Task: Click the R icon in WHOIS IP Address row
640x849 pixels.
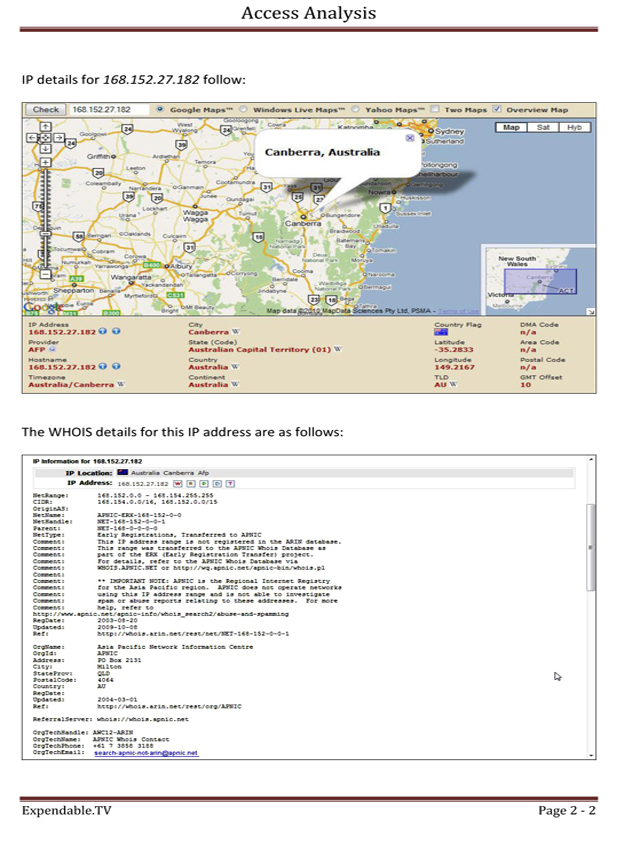Action: coord(191,484)
